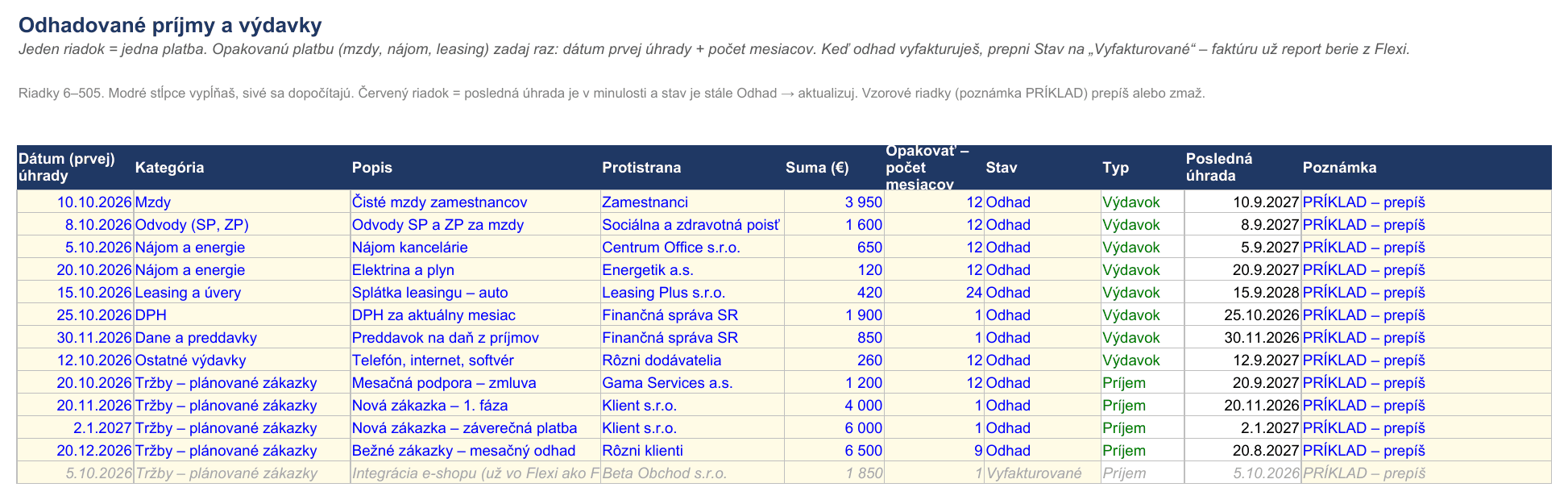1568x500 pixels.
Task: Click the Suma (€) column header
Action: click(834, 168)
